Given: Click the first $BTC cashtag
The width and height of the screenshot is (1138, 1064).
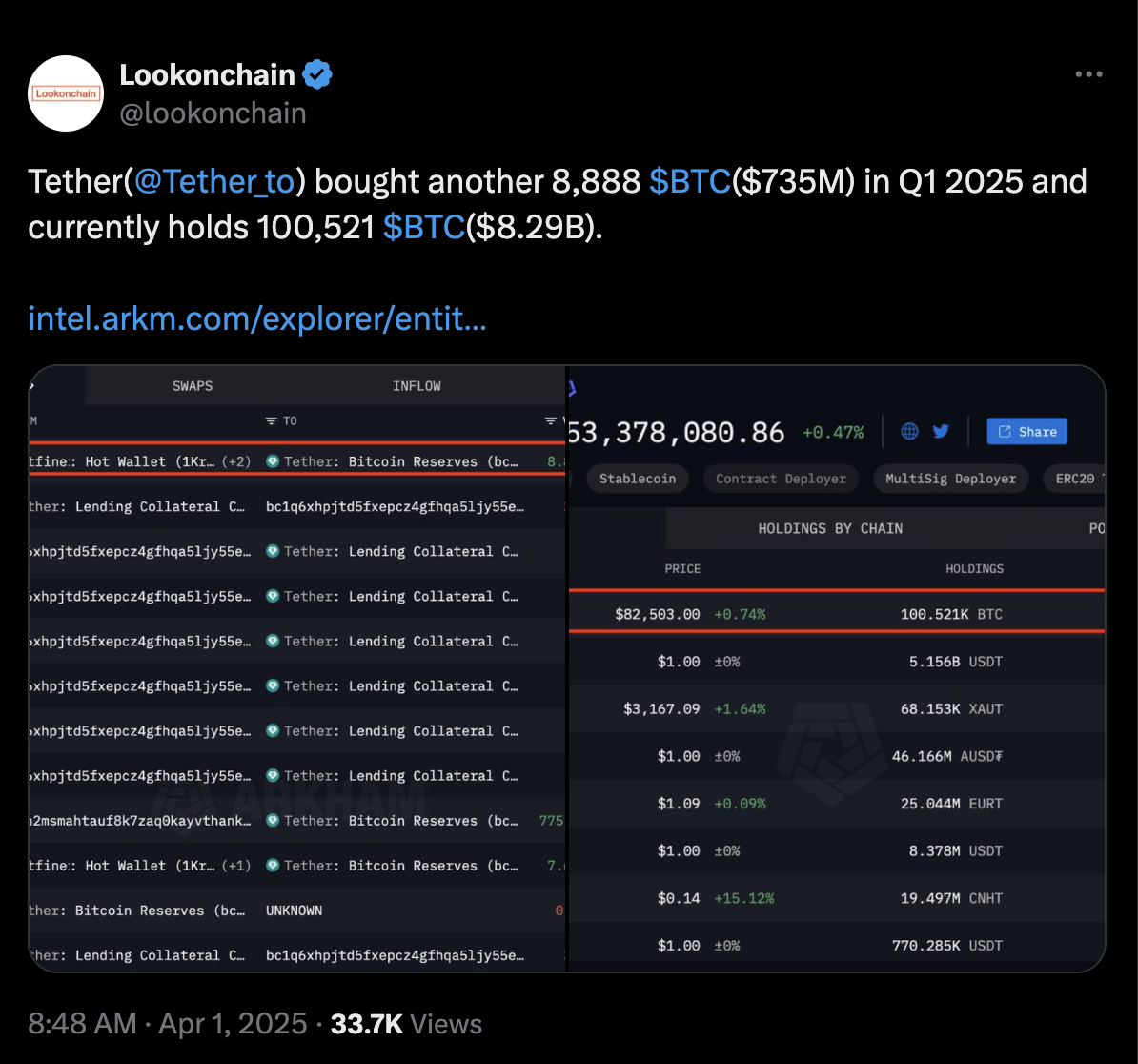Looking at the screenshot, I should pos(689,181).
